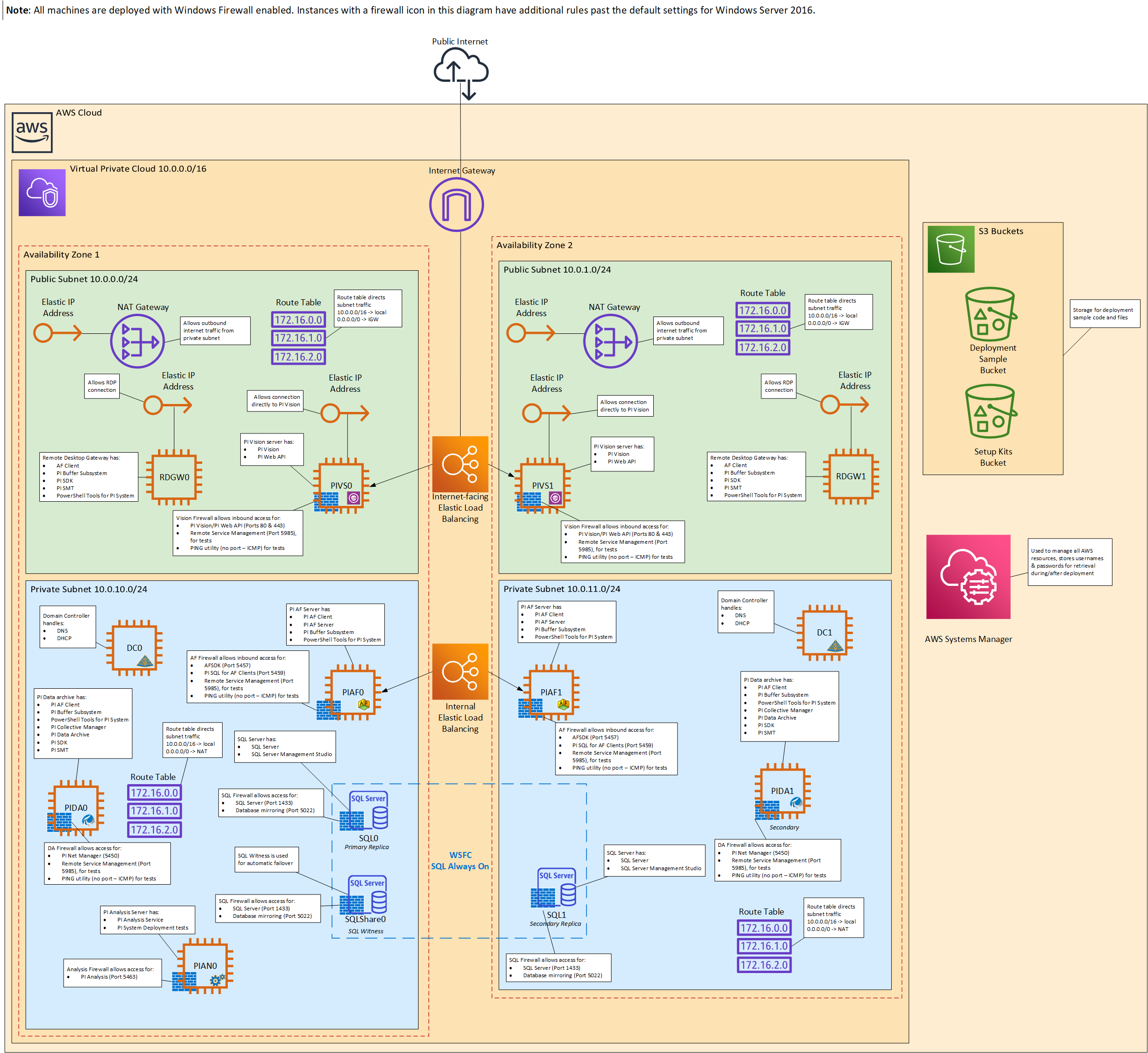Select 172.16.0.0 in Public Subnet 10.0.0.0/24 route table
Viewport: 1148px width, 1053px height.
(x=298, y=320)
